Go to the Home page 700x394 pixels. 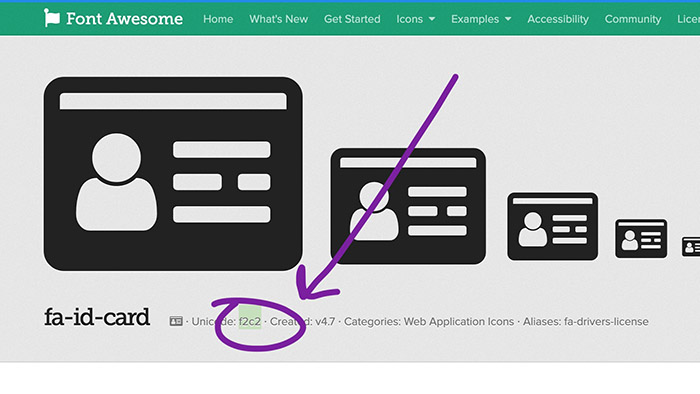pos(218,19)
